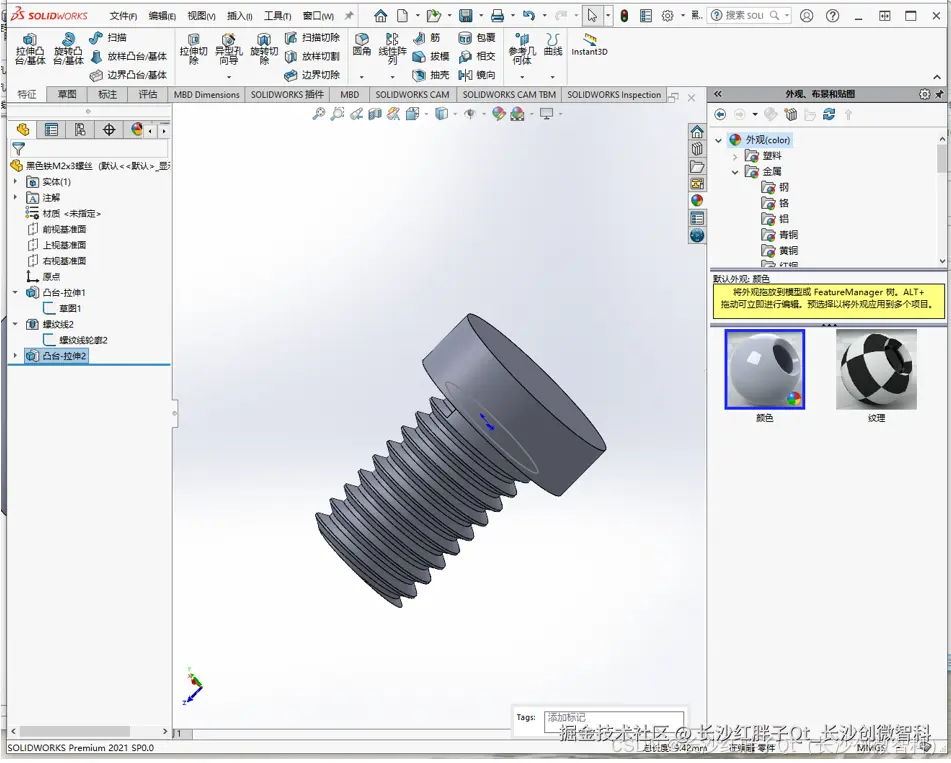The image size is (951, 763).
Task: Select the 黄铜 brass appearance folder
Action: pos(789,251)
